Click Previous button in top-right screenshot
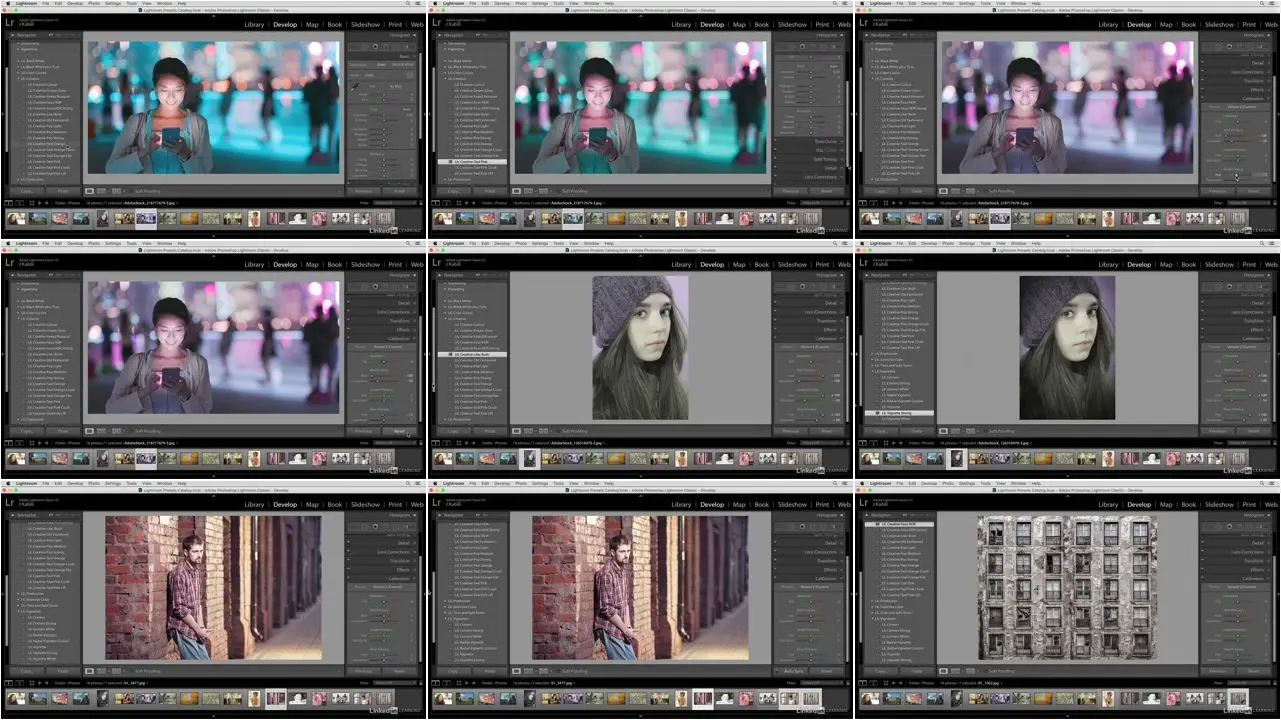This screenshot has width=1281, height=720. 1217,191
